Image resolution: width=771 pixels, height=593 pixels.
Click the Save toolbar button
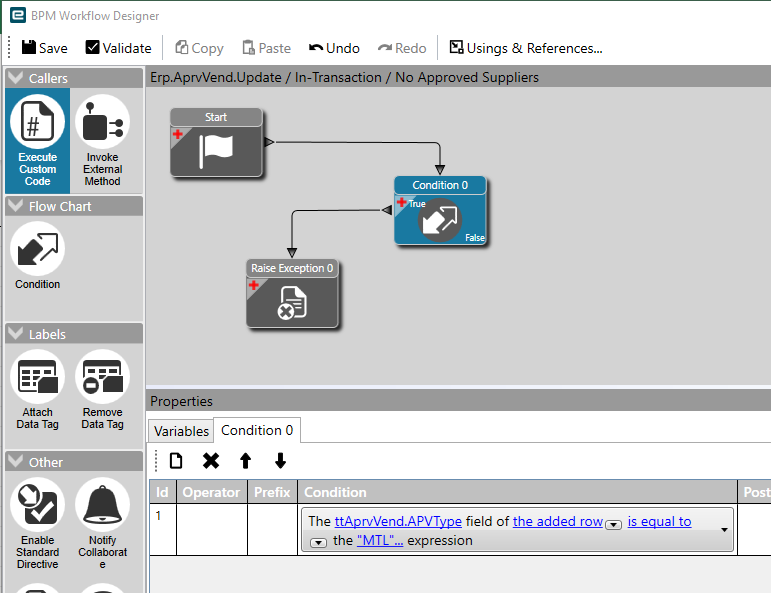click(x=44, y=48)
